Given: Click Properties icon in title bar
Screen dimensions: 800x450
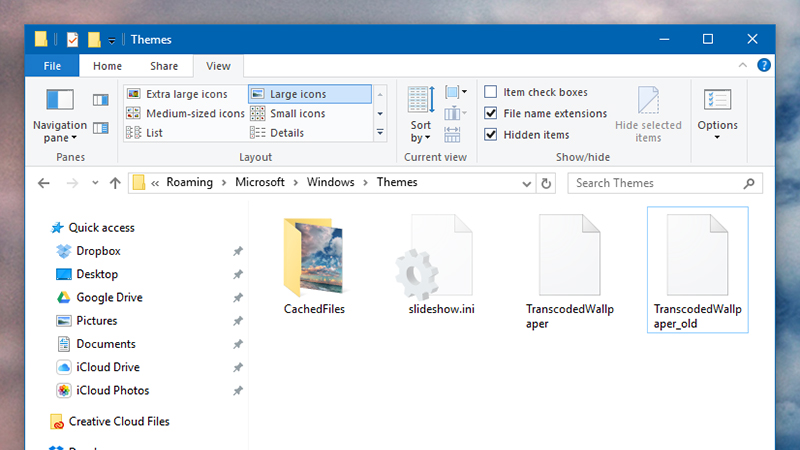Looking at the screenshot, I should click(72, 39).
